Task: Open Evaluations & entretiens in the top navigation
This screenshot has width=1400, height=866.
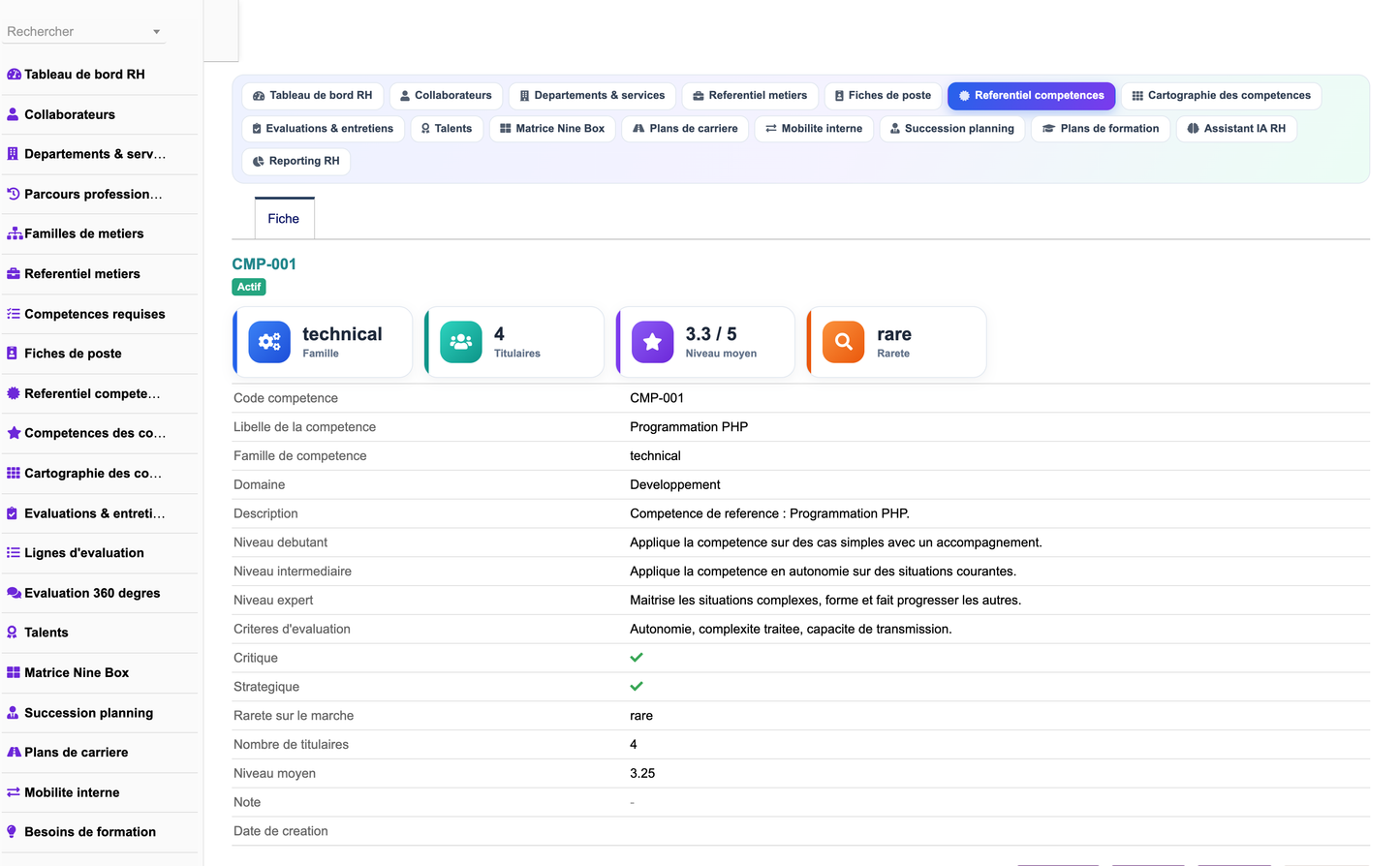Action: click(x=323, y=129)
